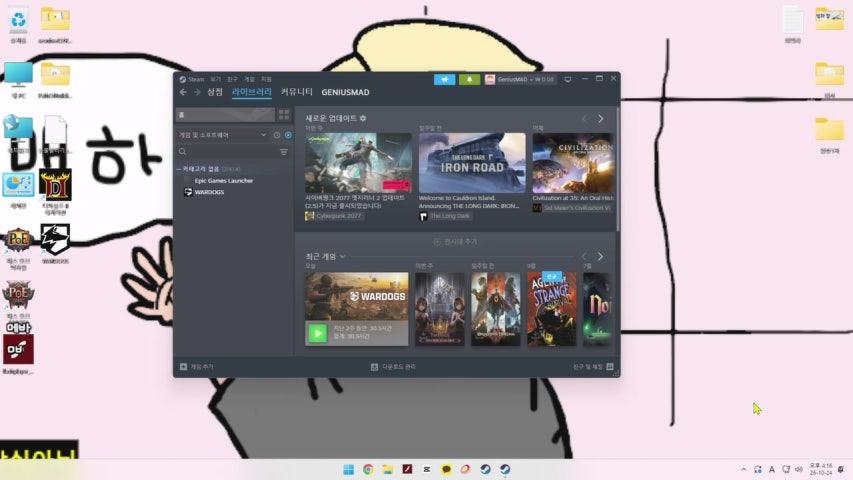Click the add shelf button

pyautogui.click(x=456, y=242)
